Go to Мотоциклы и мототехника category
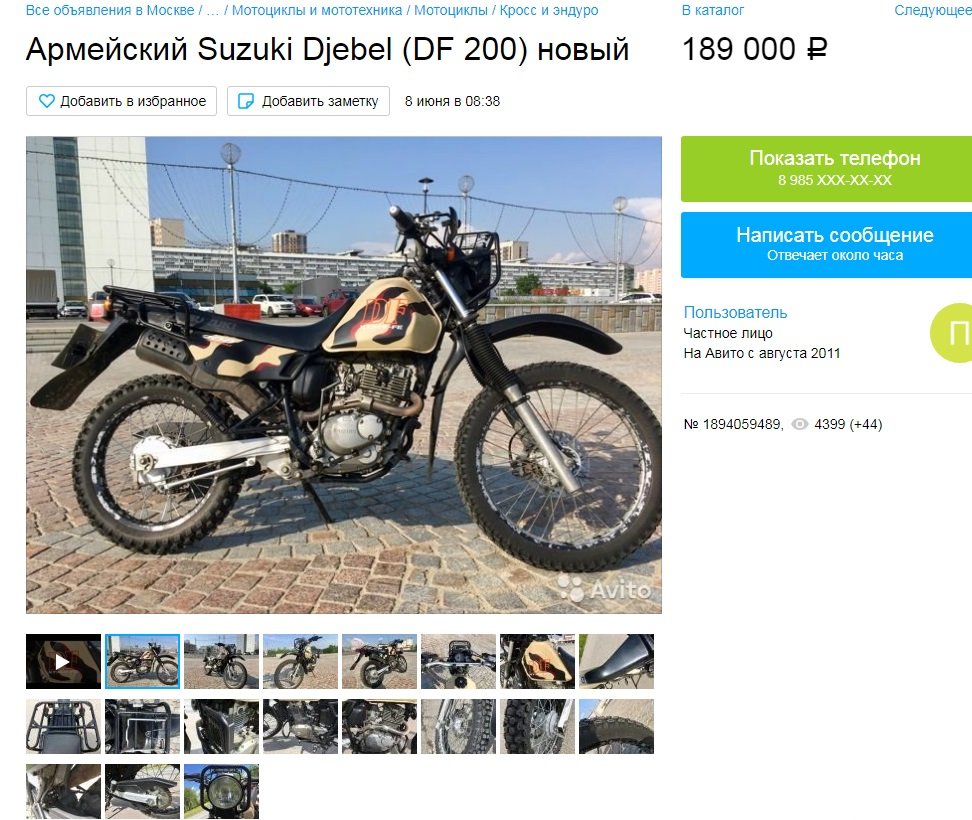The height and width of the screenshot is (820, 972). [317, 10]
